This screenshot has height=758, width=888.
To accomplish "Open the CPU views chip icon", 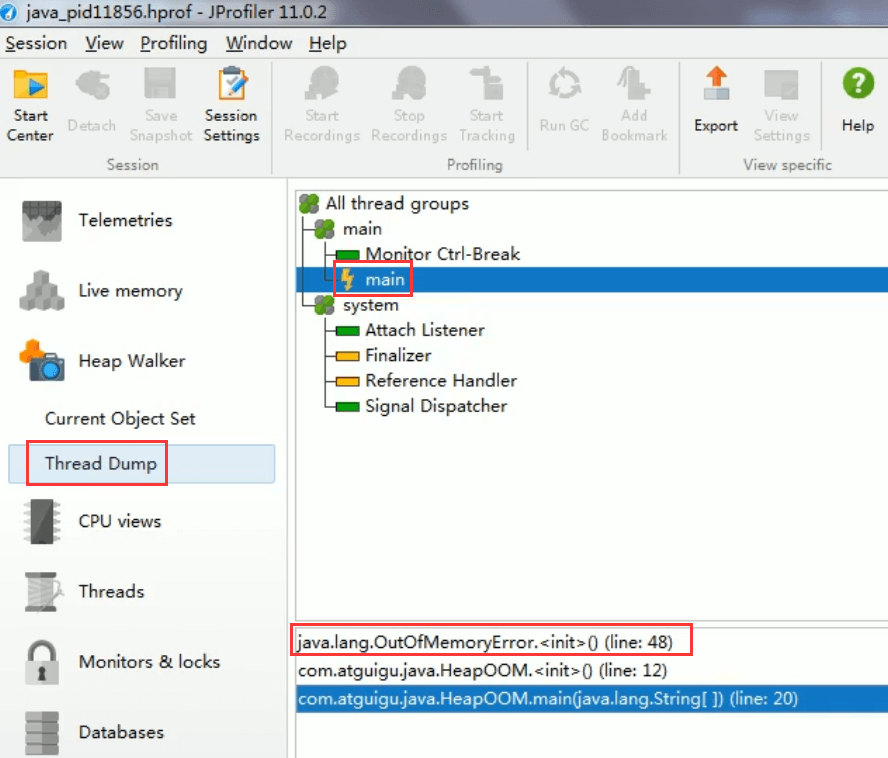I will click(x=42, y=521).
